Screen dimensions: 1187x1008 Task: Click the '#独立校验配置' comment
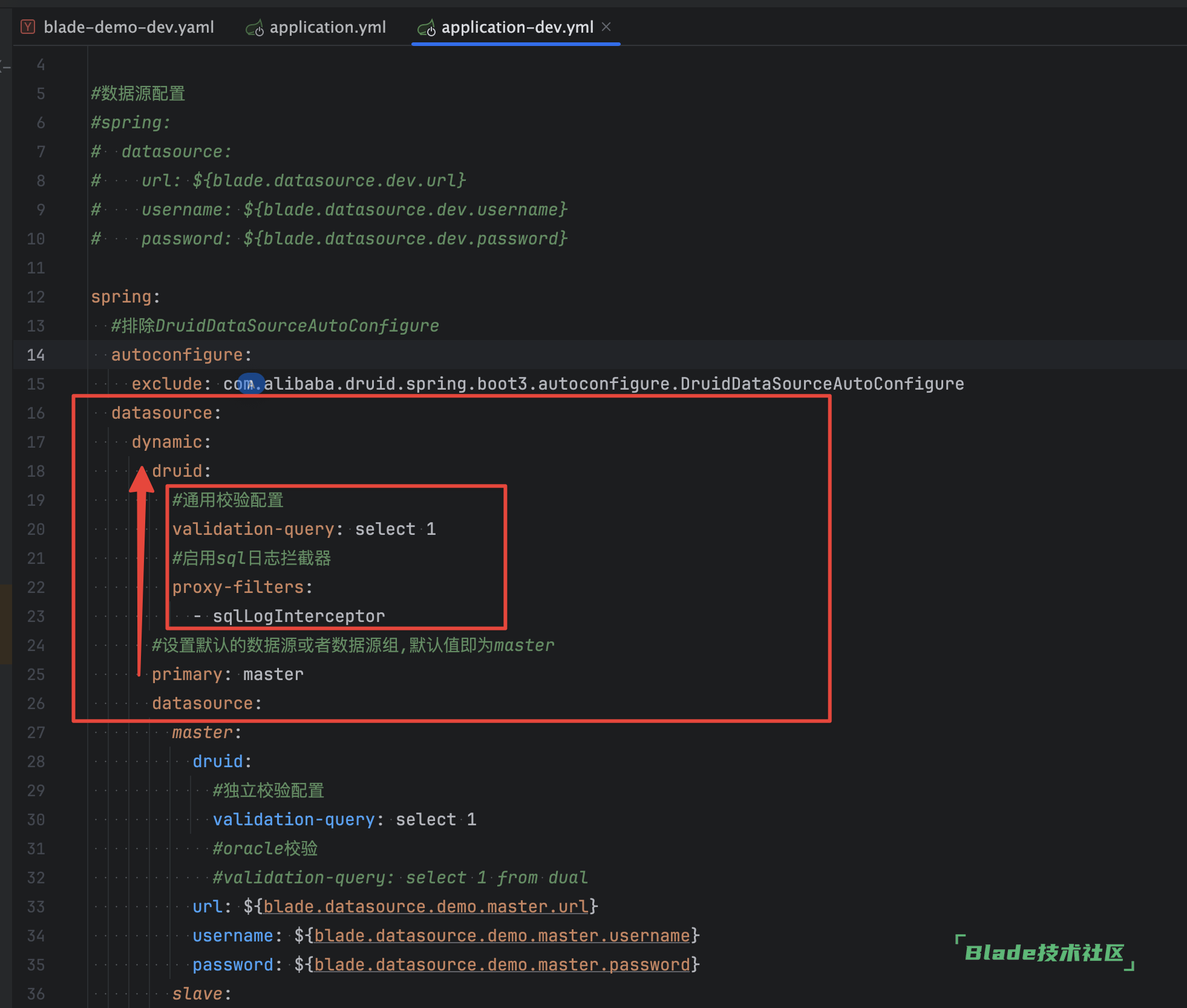269,790
